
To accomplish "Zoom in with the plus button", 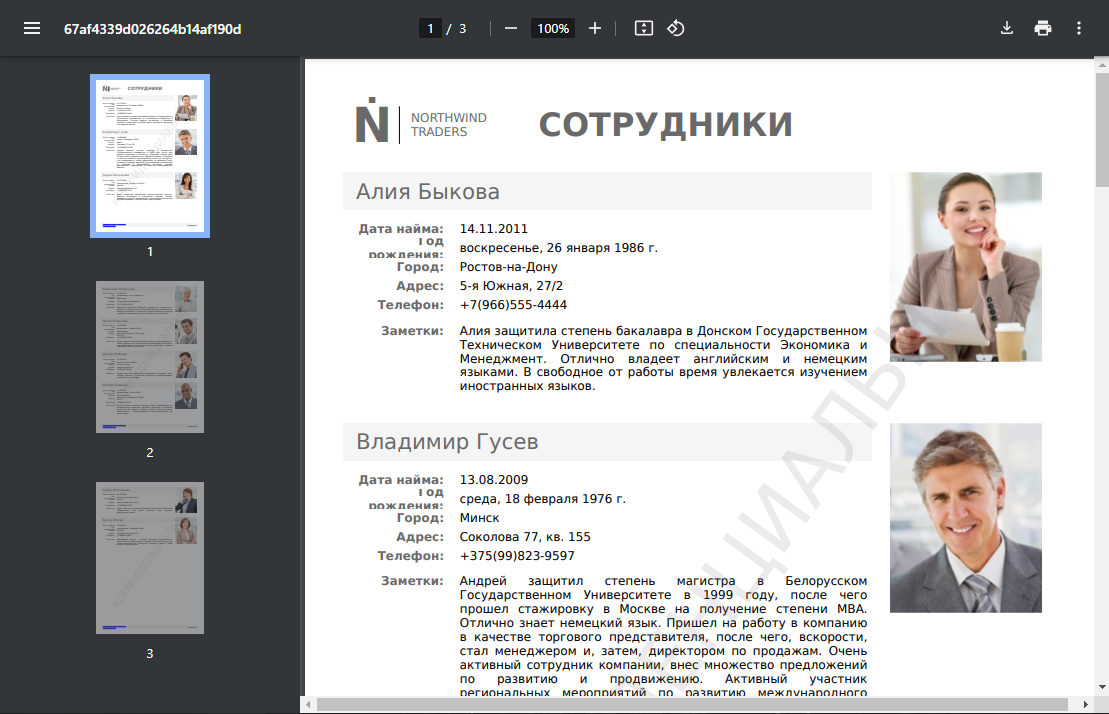I will click(595, 28).
